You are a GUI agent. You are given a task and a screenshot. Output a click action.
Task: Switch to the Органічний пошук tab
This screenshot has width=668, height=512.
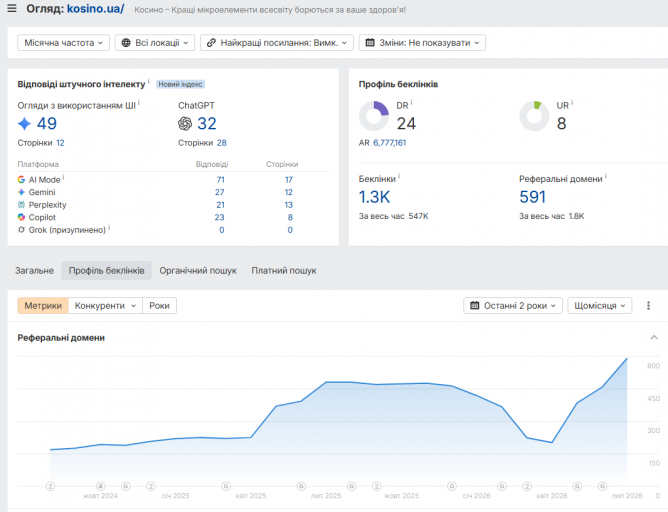[x=198, y=270]
